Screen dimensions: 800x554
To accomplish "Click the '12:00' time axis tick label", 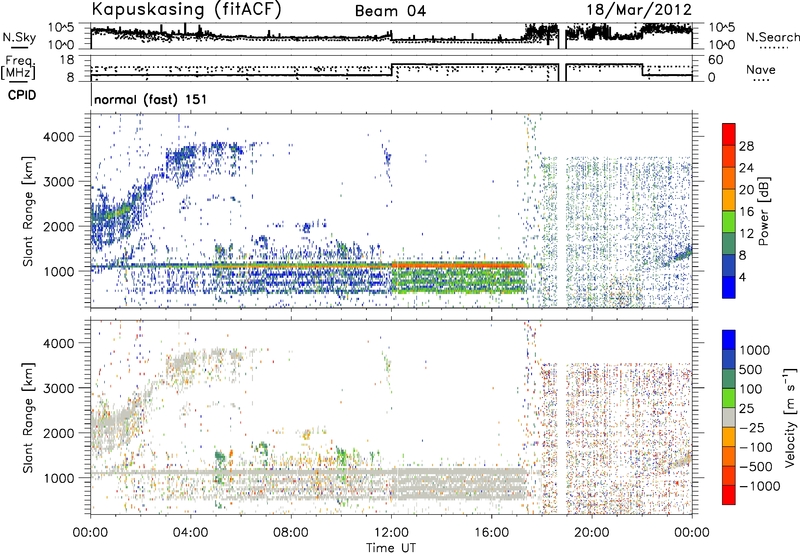I will coord(391,533).
